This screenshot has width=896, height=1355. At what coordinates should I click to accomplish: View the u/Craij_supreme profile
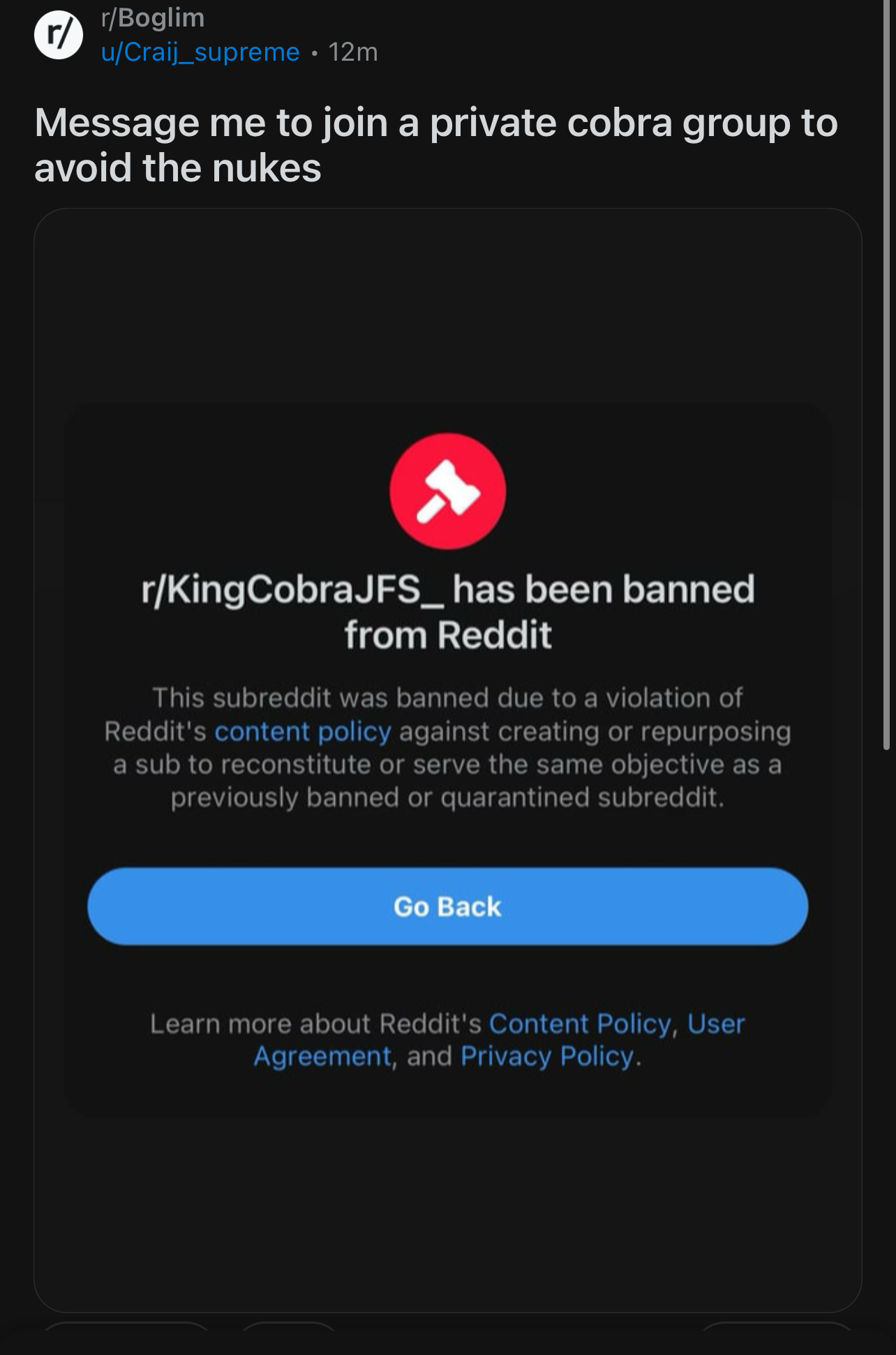(200, 52)
